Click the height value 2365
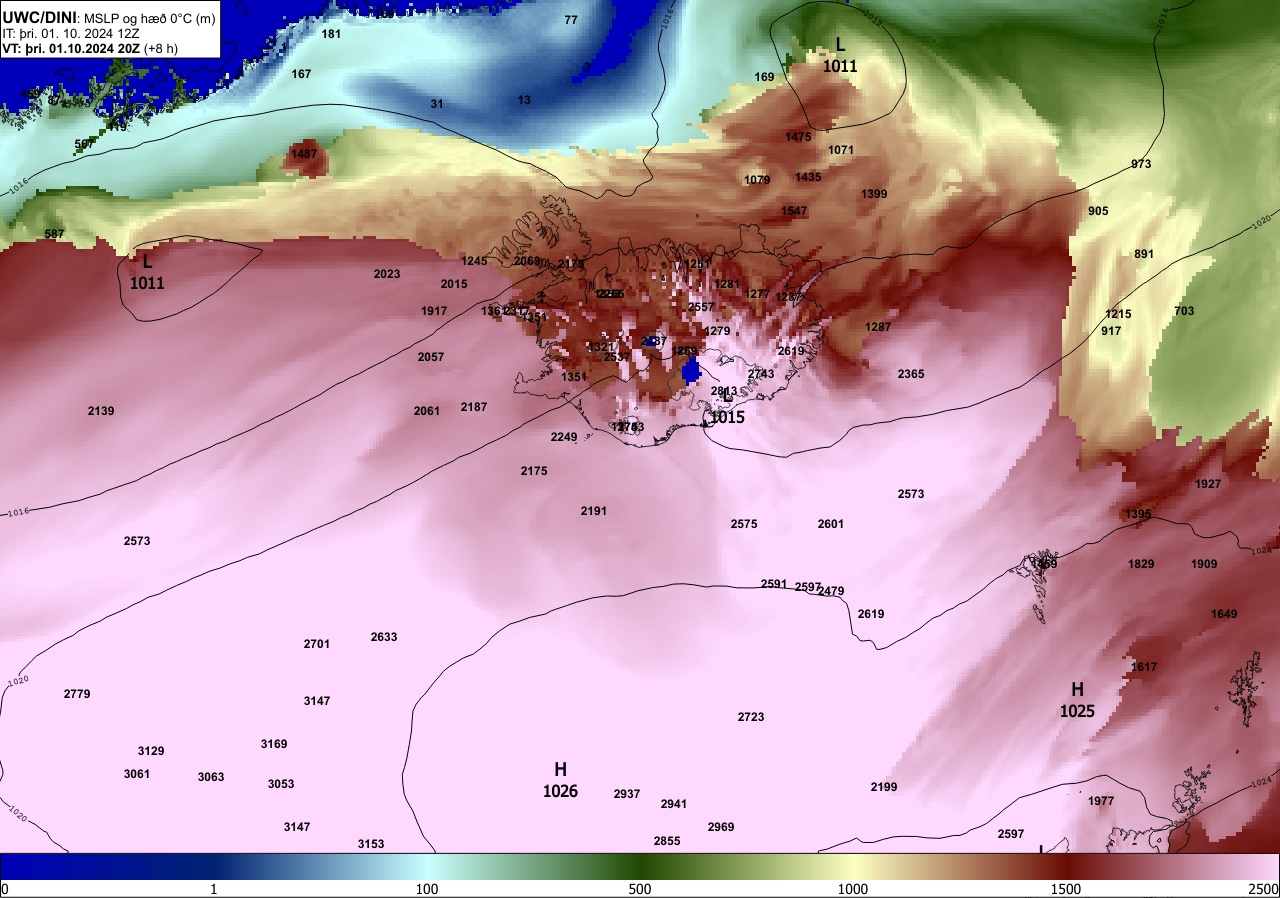1280x898 pixels. (911, 374)
